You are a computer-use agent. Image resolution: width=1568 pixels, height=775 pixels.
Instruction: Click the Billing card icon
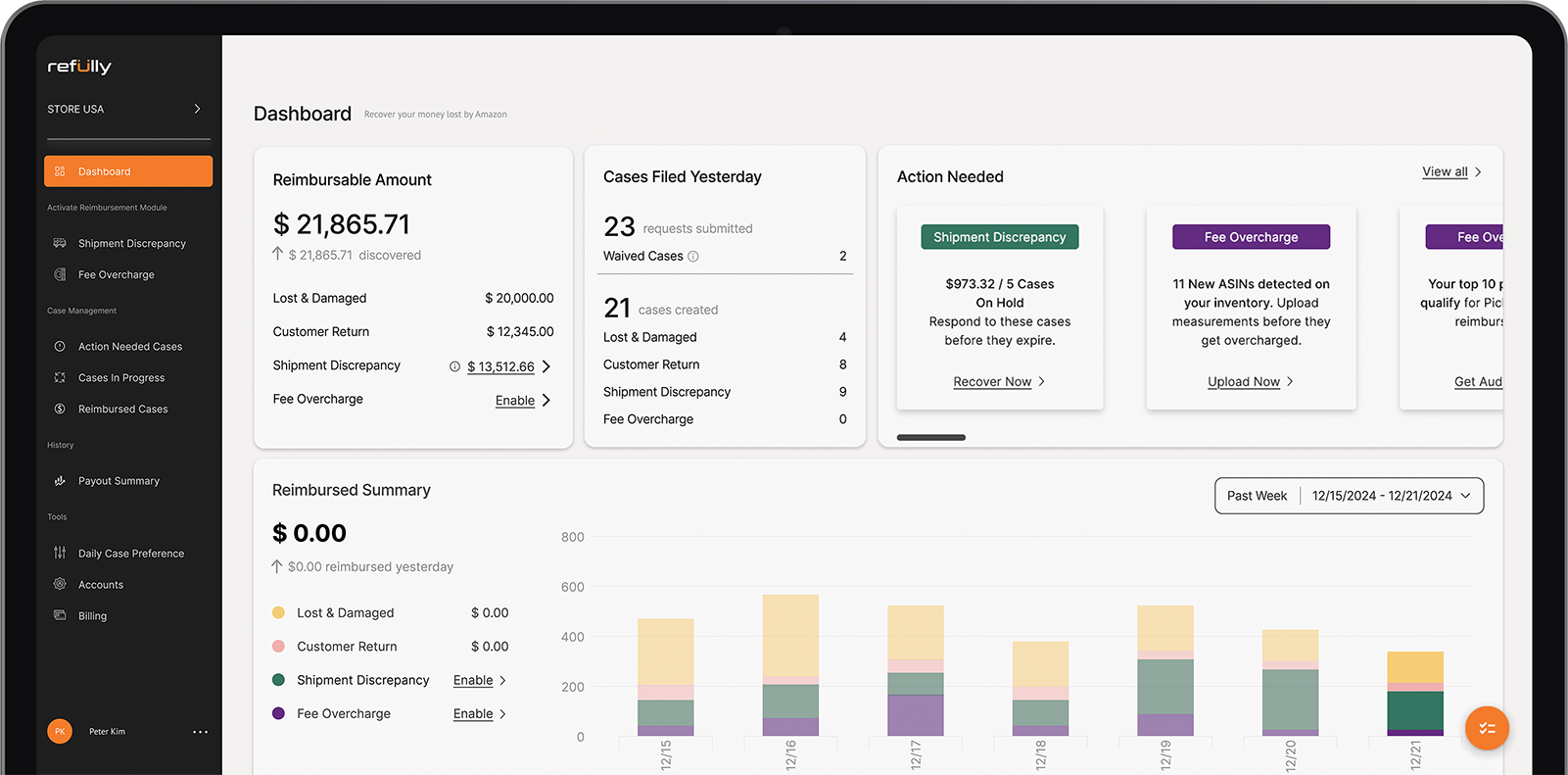point(60,615)
